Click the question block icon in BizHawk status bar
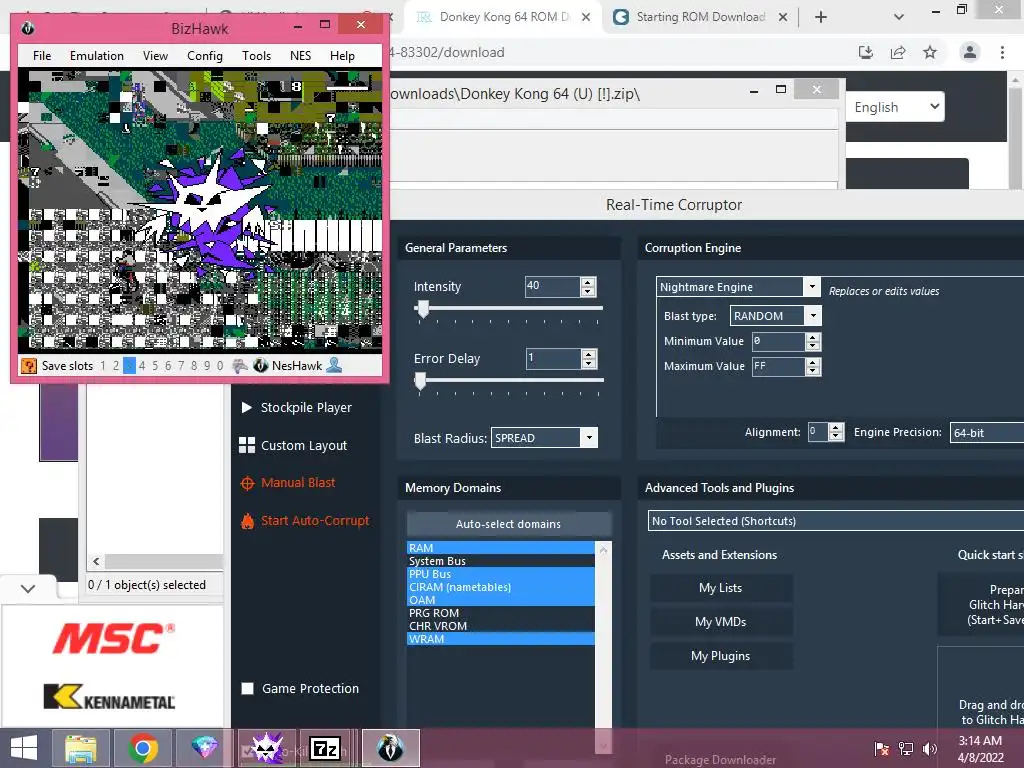The width and height of the screenshot is (1024, 768). [29, 366]
